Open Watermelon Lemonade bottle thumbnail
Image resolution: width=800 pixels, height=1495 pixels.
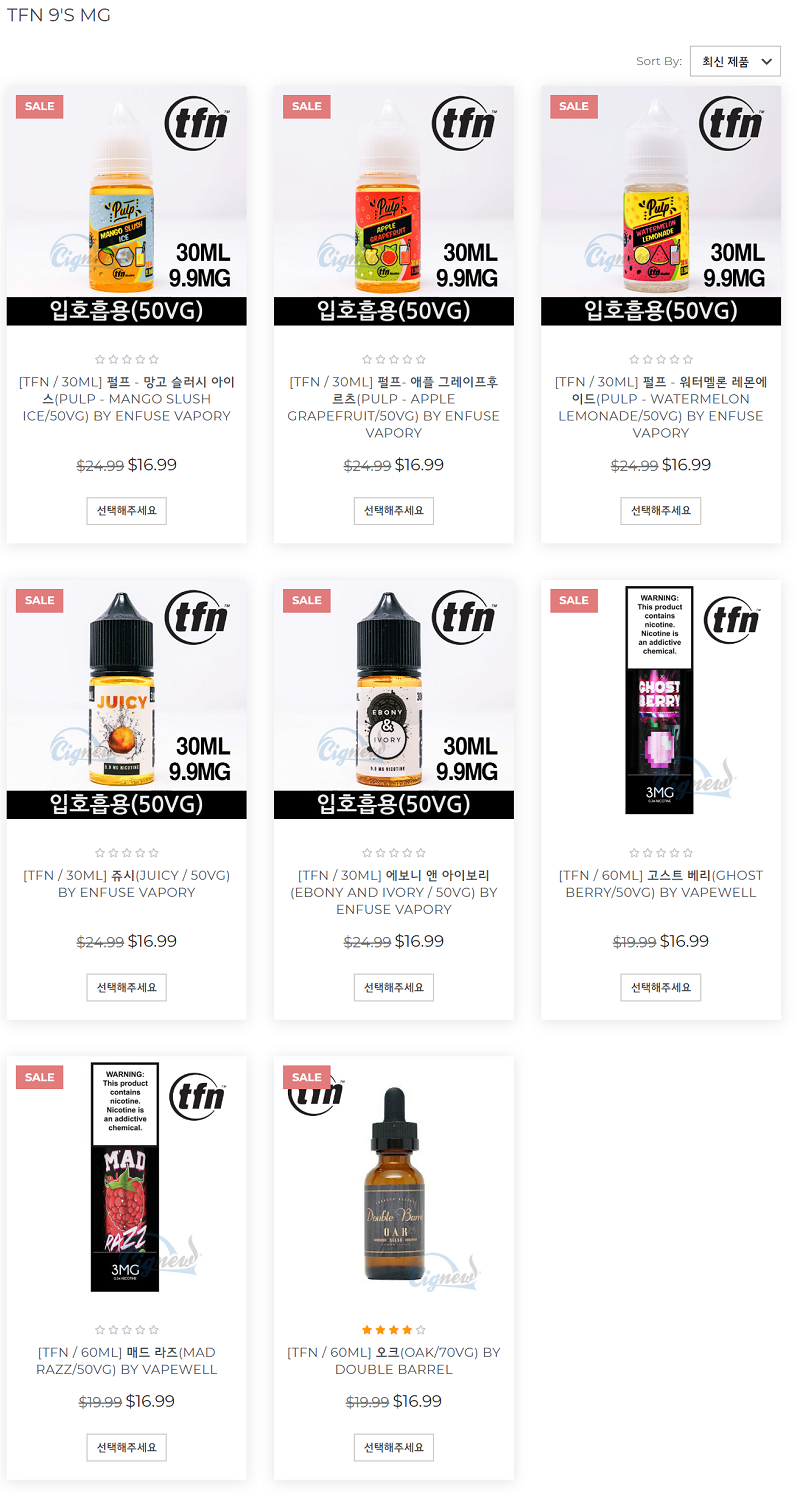661,205
